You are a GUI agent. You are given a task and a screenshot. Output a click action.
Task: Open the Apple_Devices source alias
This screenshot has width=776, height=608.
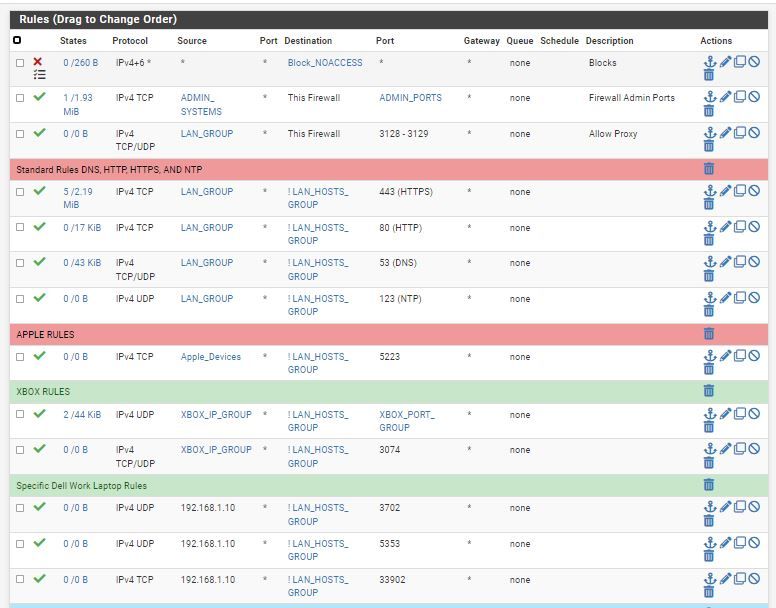211,357
